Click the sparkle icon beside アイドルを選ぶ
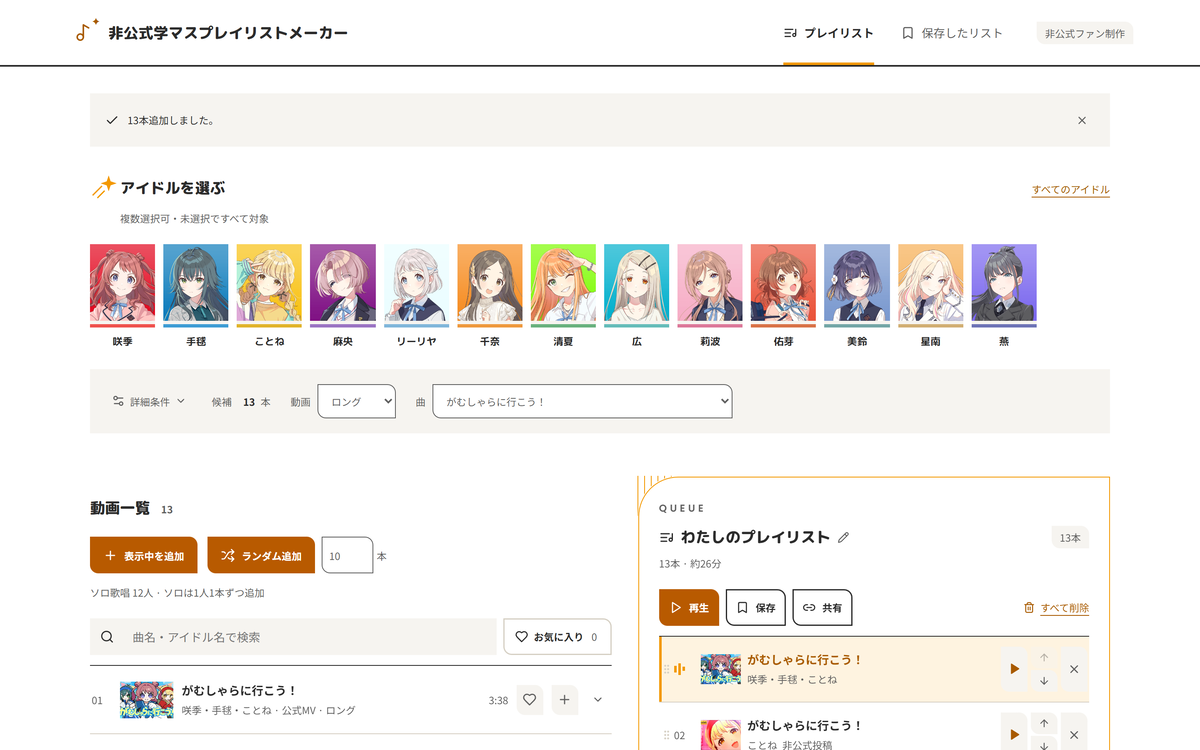1200x750 pixels. [103, 187]
